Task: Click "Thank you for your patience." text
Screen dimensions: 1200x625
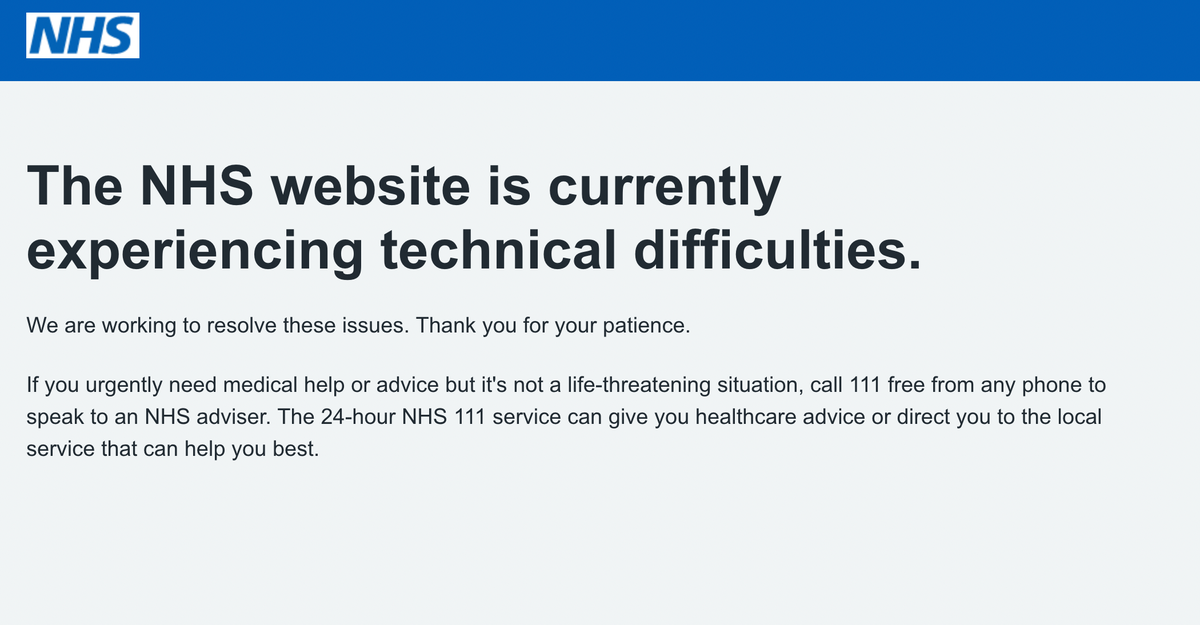Action: coord(553,327)
